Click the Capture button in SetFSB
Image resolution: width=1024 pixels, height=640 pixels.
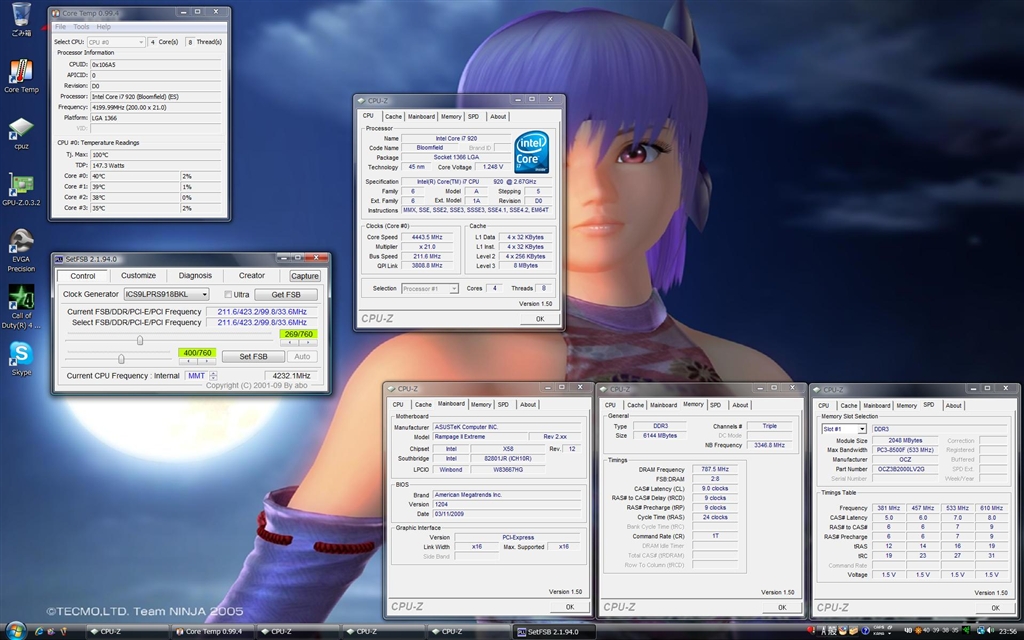click(305, 276)
